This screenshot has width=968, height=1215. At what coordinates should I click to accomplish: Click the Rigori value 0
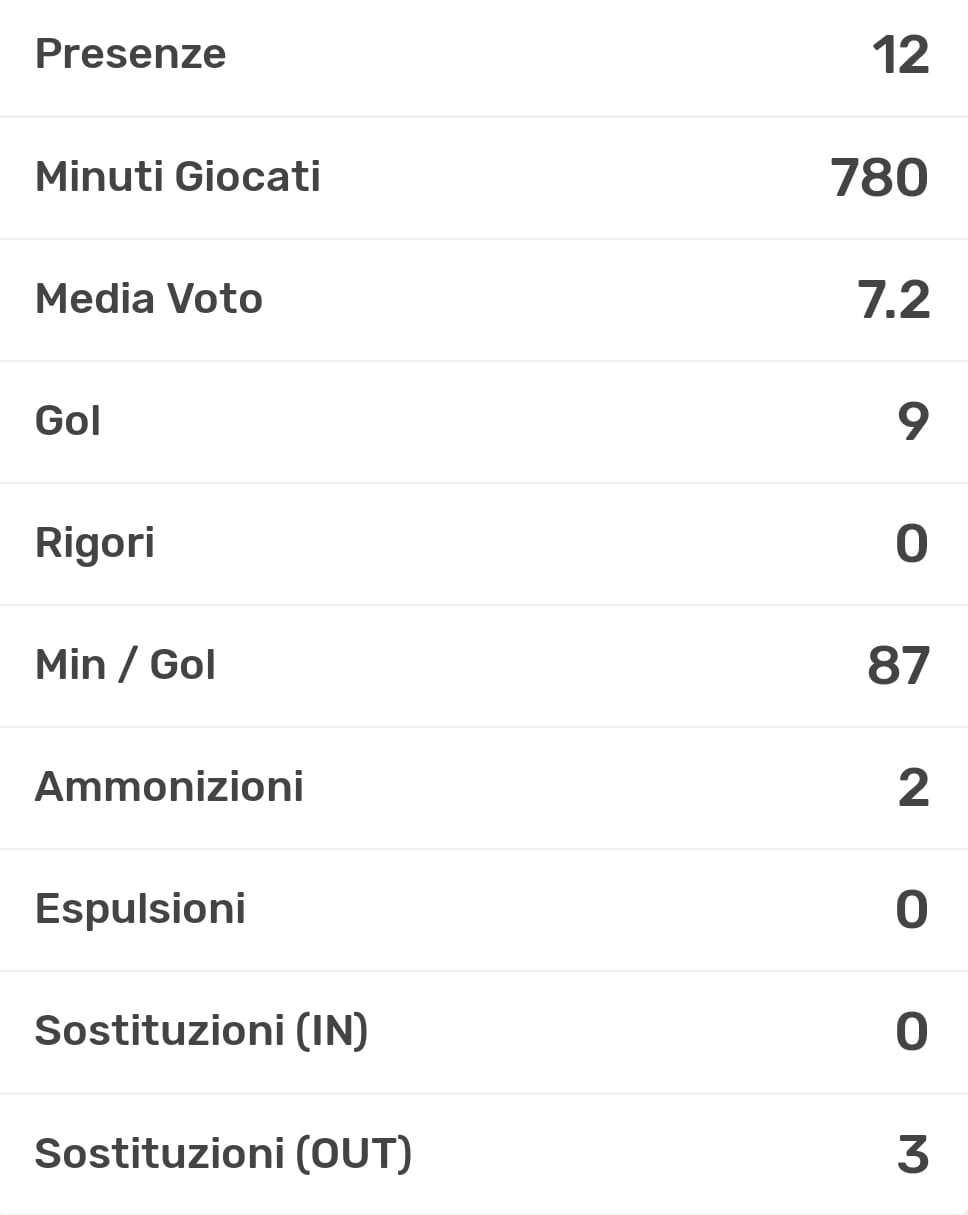(x=911, y=544)
